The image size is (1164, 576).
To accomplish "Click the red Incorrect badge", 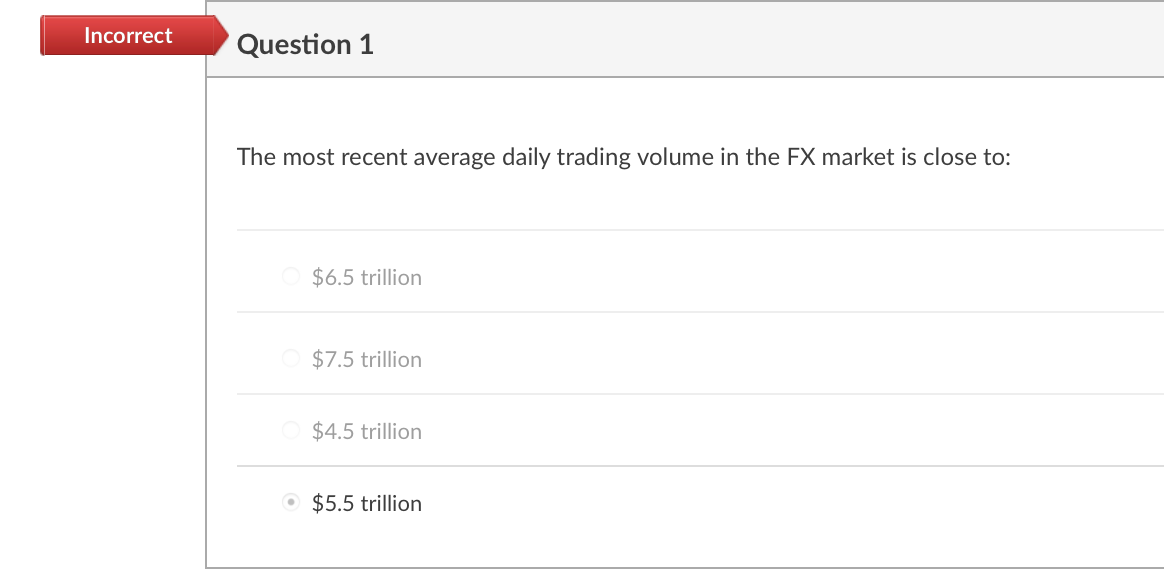I will point(128,35).
